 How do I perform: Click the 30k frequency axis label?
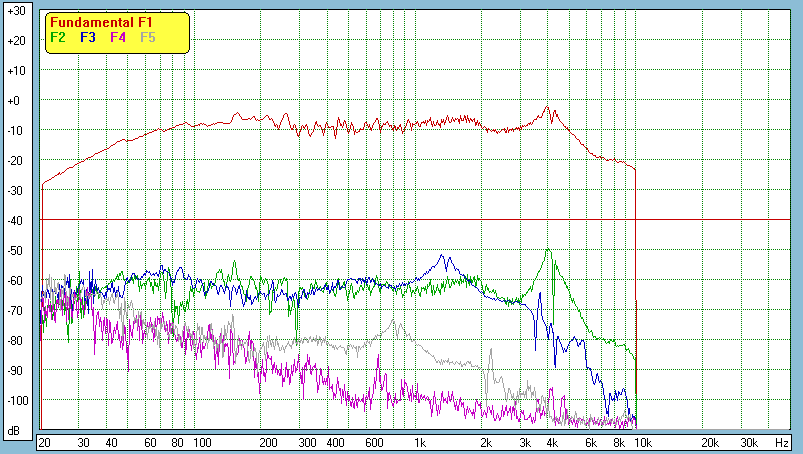[748, 442]
